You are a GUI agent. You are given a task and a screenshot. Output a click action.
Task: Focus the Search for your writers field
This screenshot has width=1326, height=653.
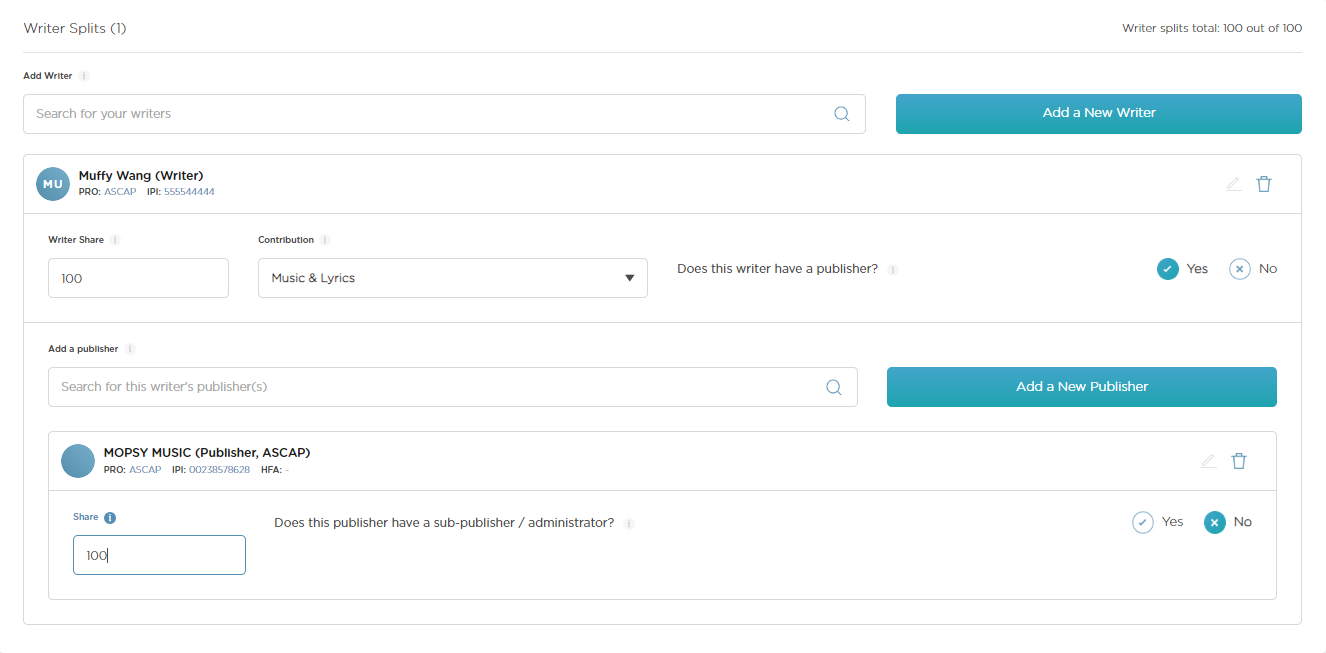pyautogui.click(x=444, y=114)
